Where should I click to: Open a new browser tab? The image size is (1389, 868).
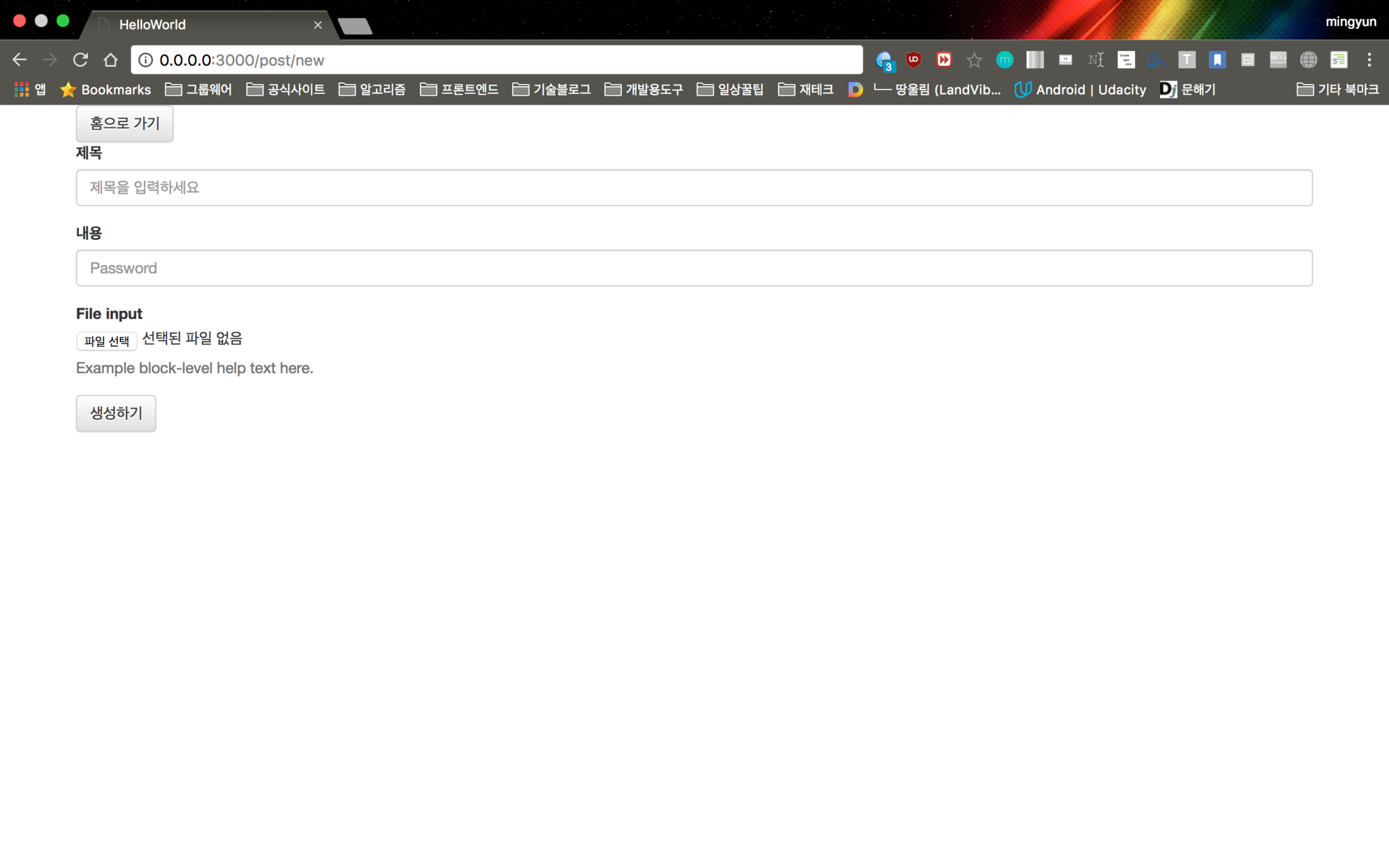[354, 26]
